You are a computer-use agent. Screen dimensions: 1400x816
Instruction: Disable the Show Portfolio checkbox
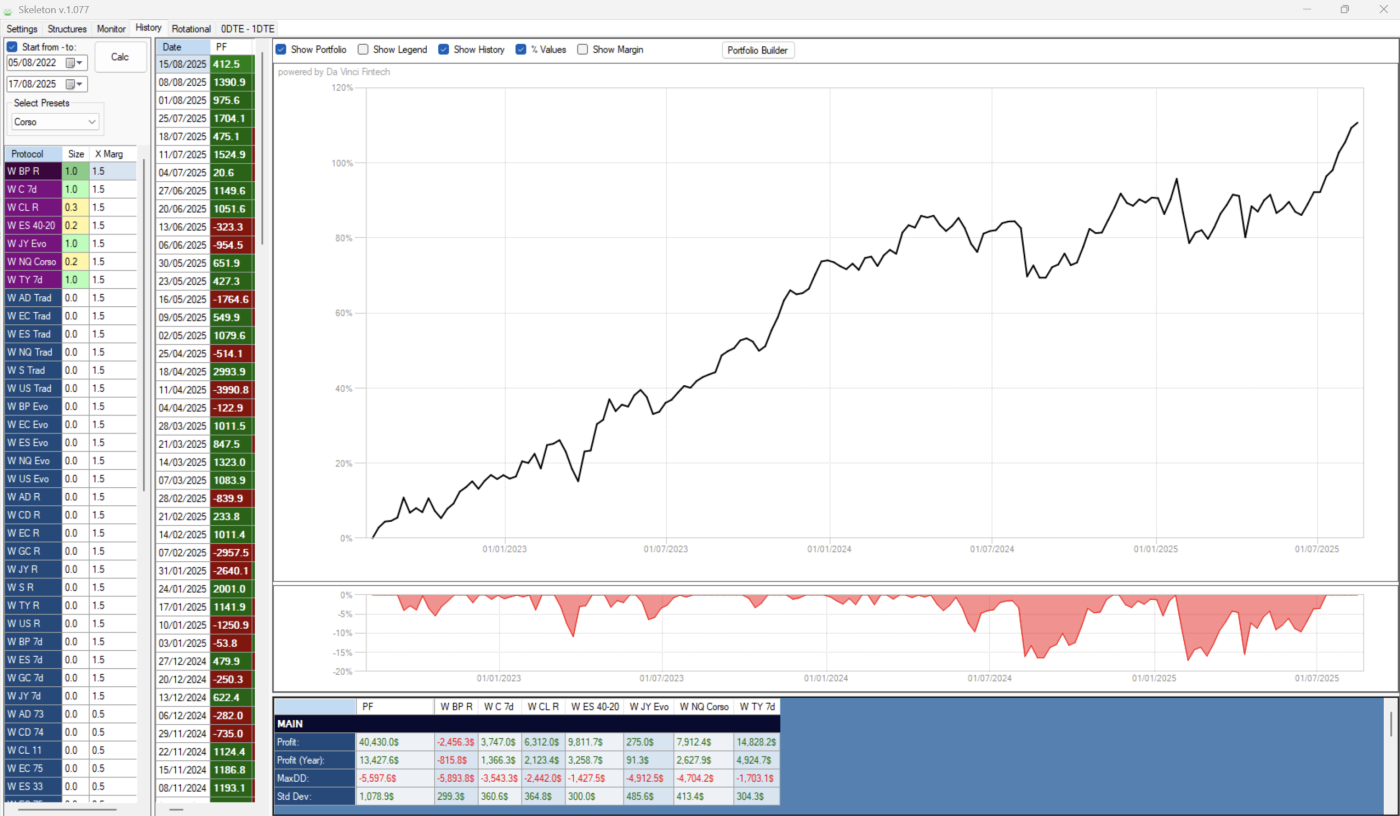coord(281,49)
